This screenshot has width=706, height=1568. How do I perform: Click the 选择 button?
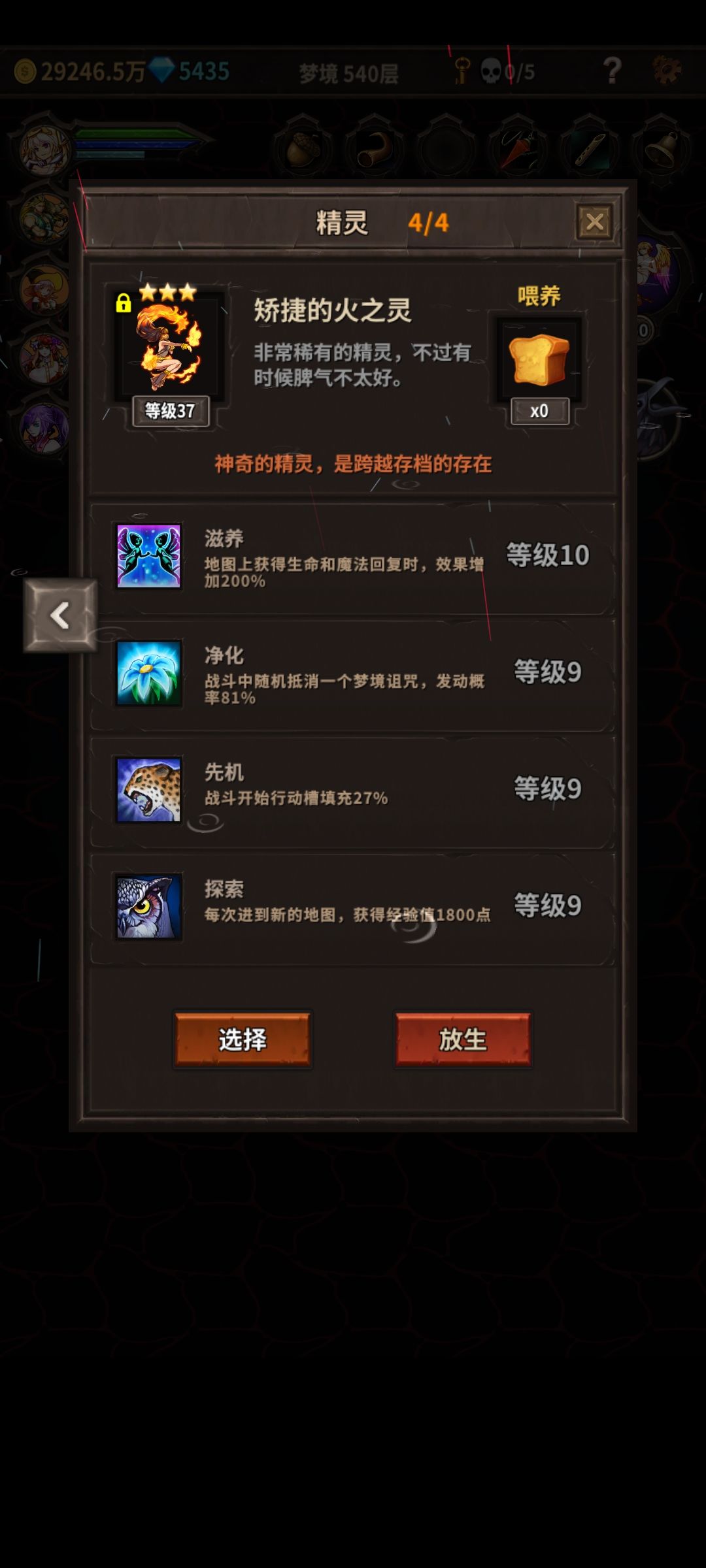click(x=243, y=1039)
